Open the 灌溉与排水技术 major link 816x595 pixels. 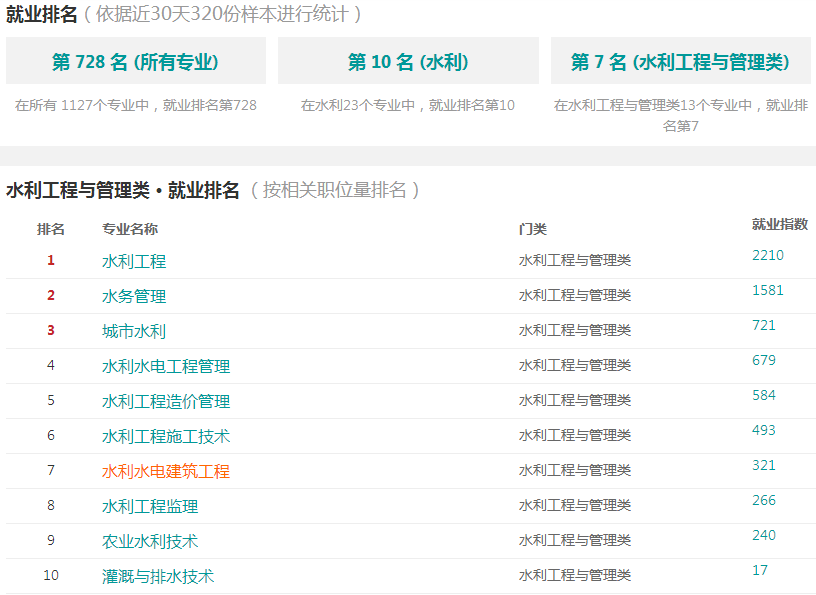[x=158, y=576]
